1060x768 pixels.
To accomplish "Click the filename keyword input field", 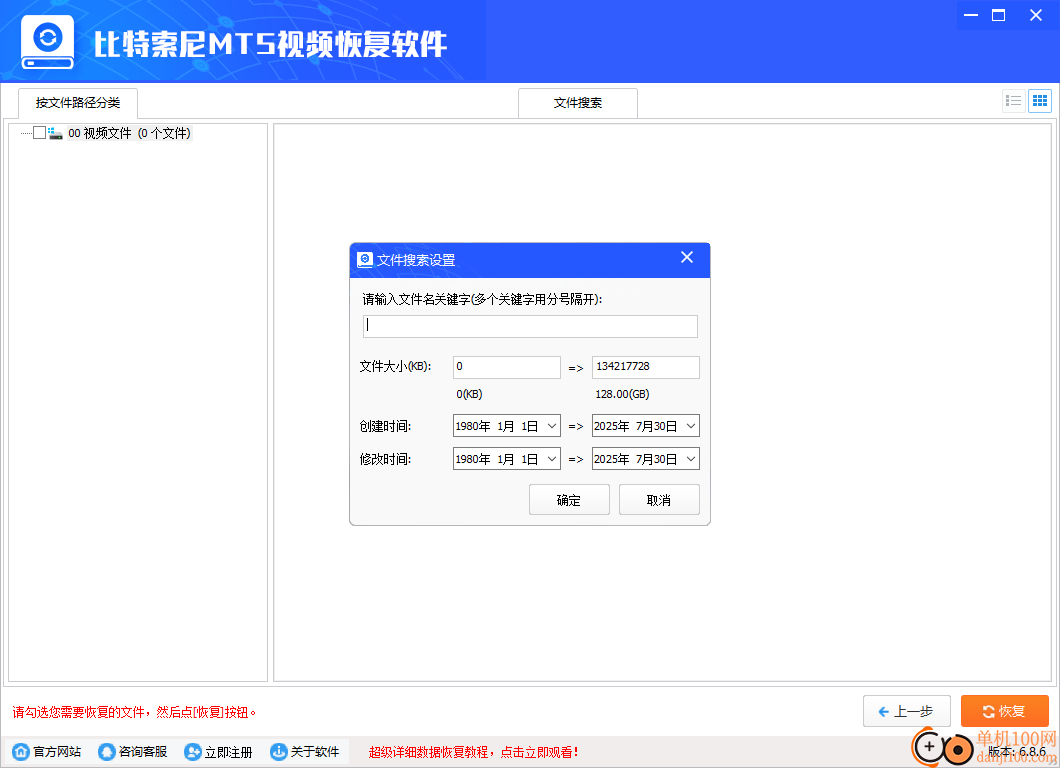I will 530,326.
